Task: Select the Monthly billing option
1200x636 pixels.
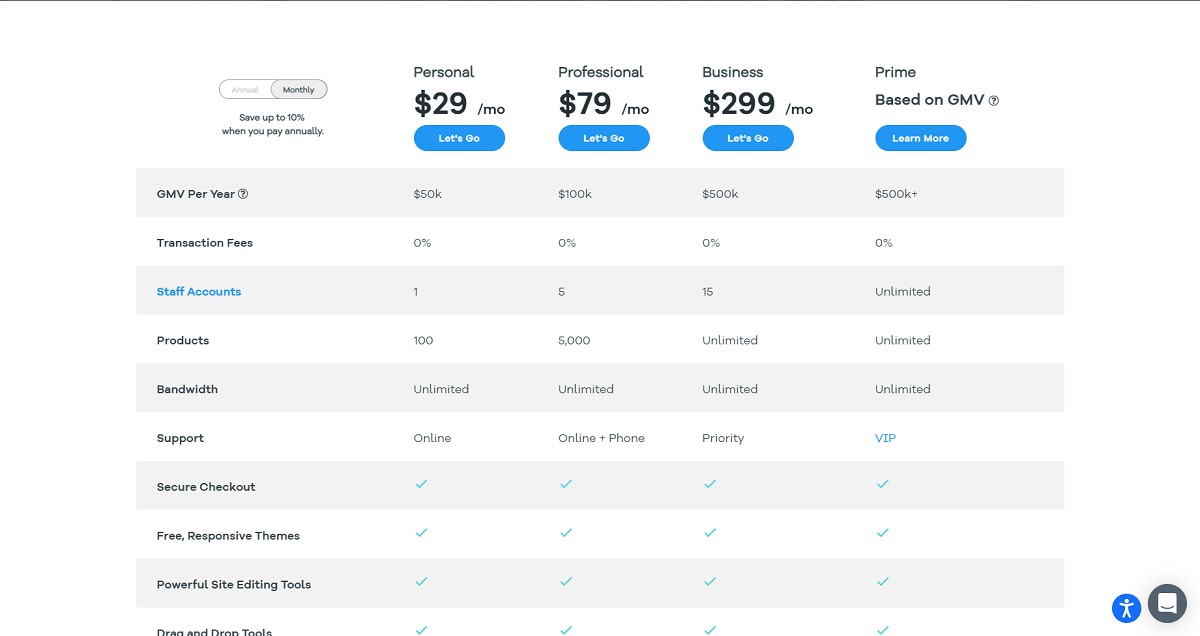Action: [x=299, y=90]
